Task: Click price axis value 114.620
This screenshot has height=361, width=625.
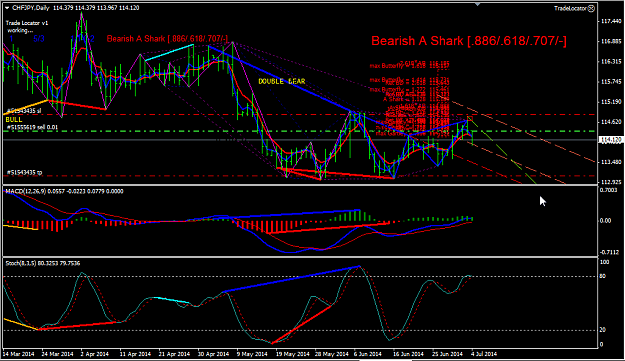Action: tap(610, 122)
